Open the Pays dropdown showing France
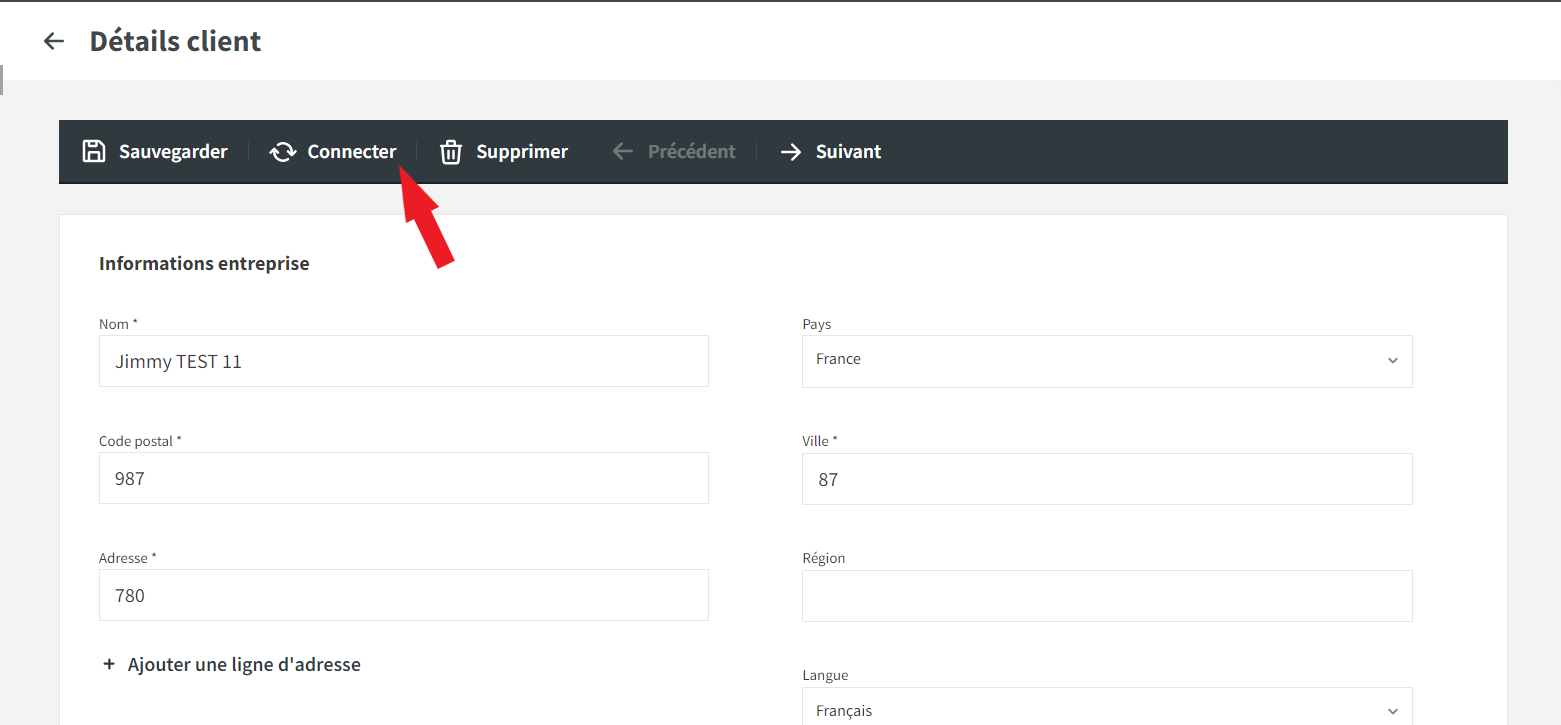The image size is (1561, 725). tap(1107, 361)
